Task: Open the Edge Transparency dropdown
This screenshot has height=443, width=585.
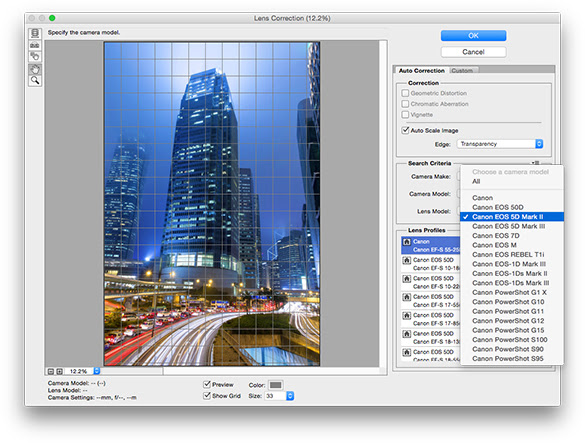Action: pos(500,144)
